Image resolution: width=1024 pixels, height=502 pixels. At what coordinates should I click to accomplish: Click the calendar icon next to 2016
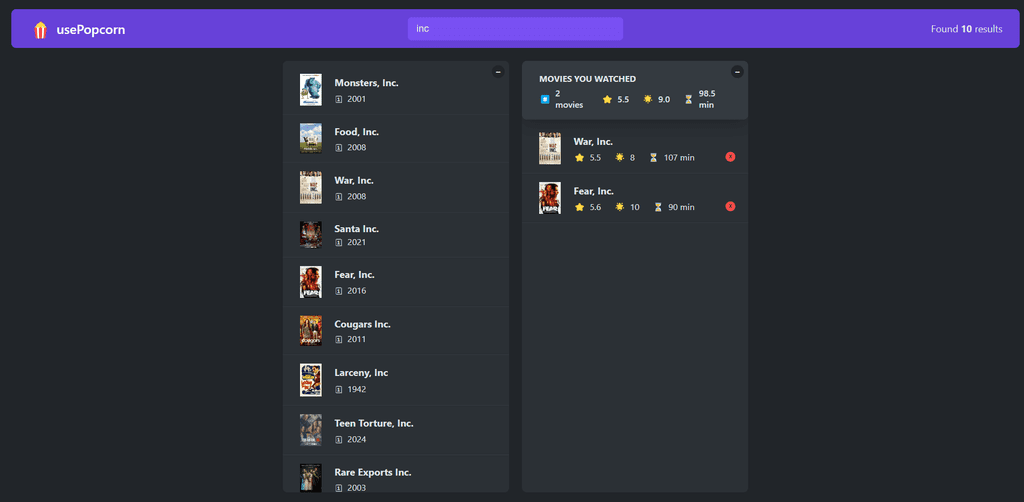(x=338, y=291)
